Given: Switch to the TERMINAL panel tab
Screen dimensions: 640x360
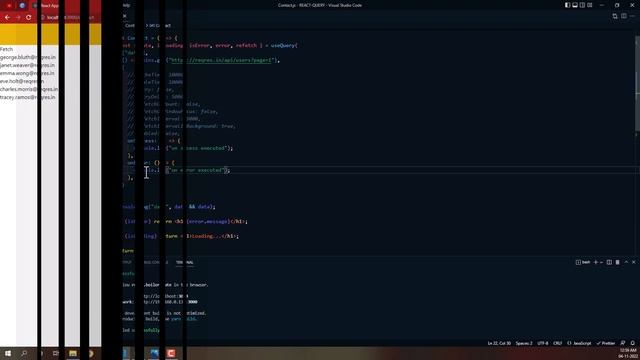Looking at the screenshot, I should click(x=184, y=262).
